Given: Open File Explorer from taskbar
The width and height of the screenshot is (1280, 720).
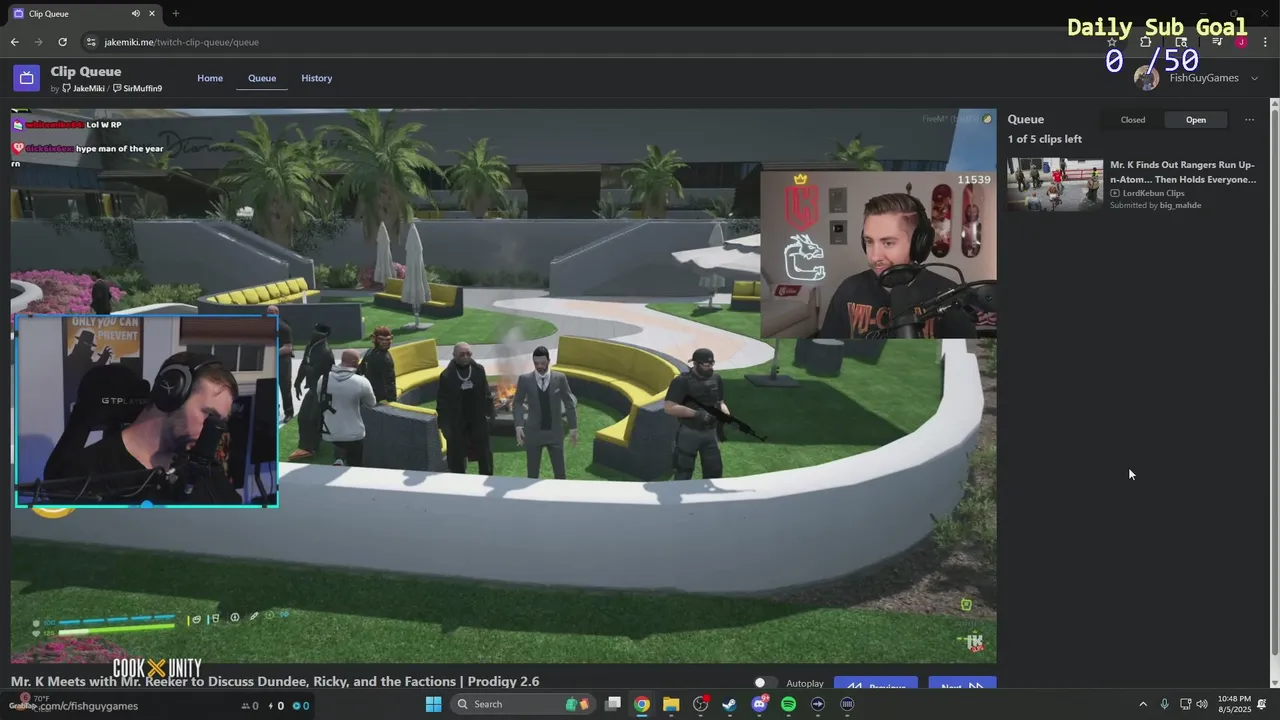Looking at the screenshot, I should [671, 704].
